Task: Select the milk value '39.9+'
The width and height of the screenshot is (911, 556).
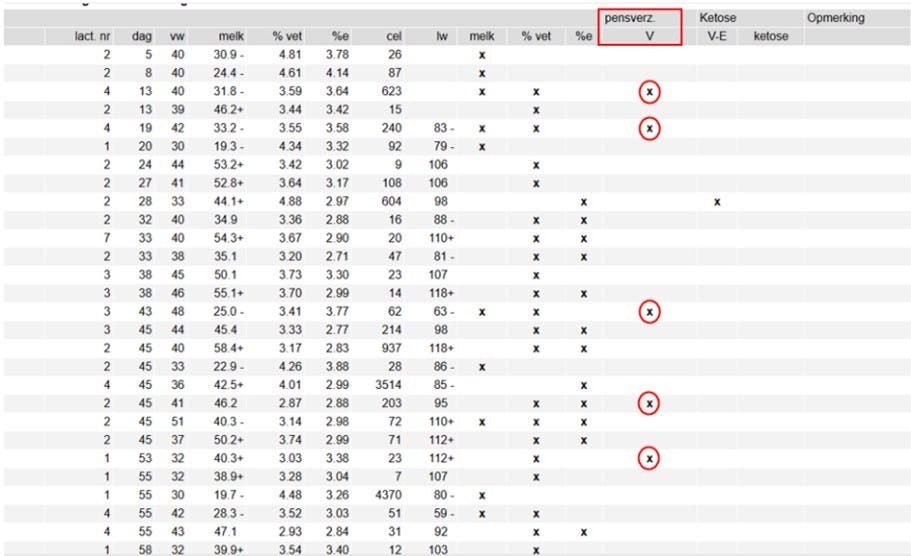Action: pos(228,550)
